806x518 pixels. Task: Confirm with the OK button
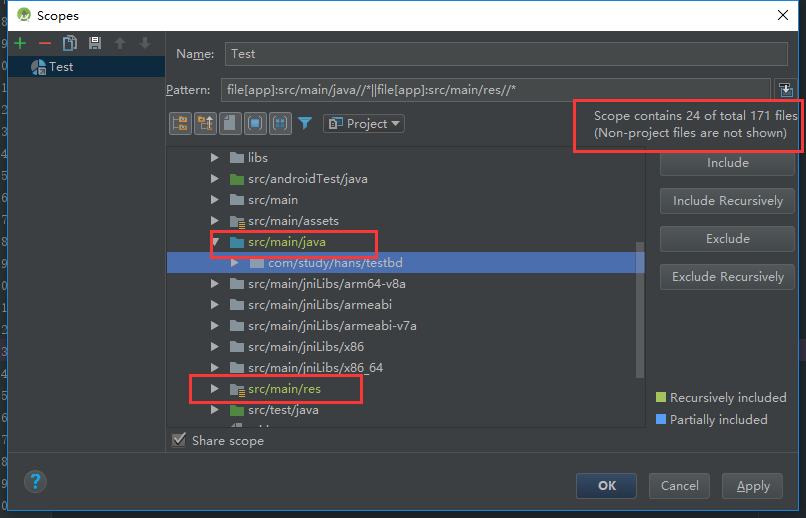pos(607,486)
